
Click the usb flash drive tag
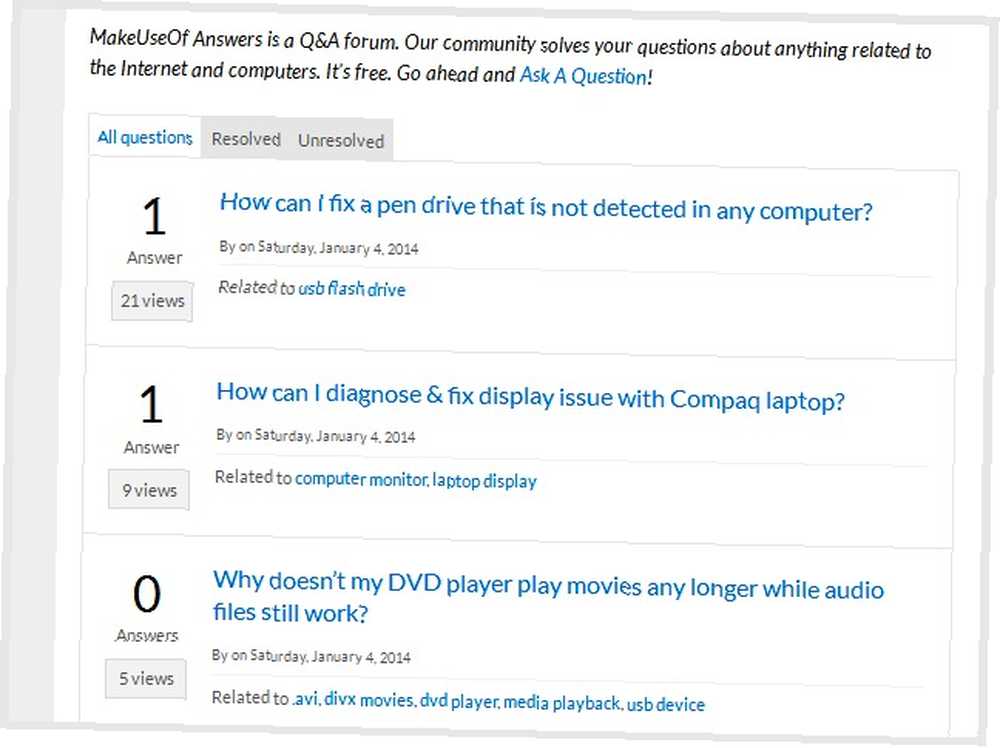pyautogui.click(x=351, y=290)
